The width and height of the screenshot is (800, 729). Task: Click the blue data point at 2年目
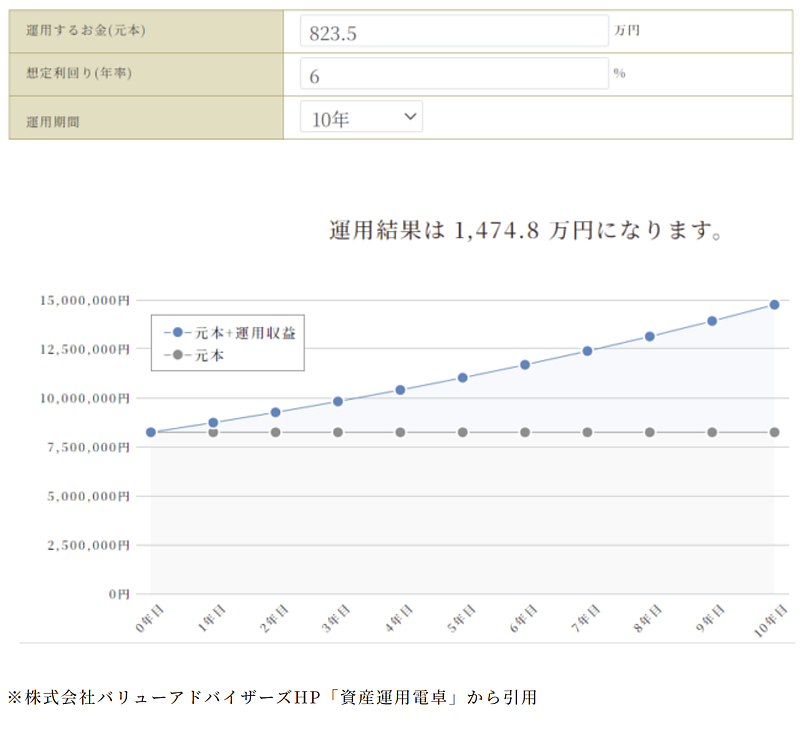pyautogui.click(x=276, y=412)
